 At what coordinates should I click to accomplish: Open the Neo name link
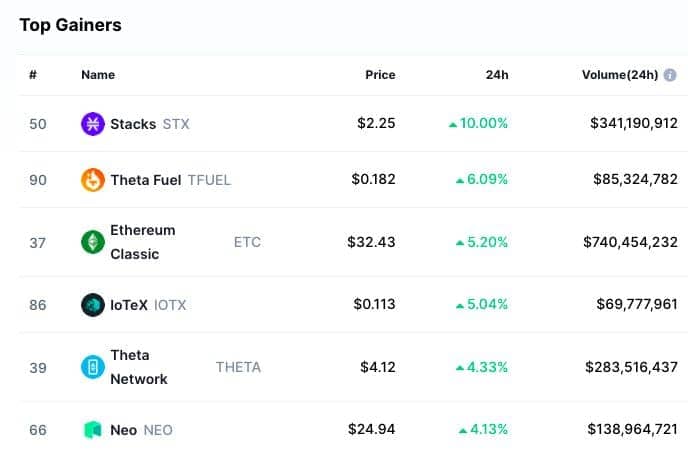123,430
